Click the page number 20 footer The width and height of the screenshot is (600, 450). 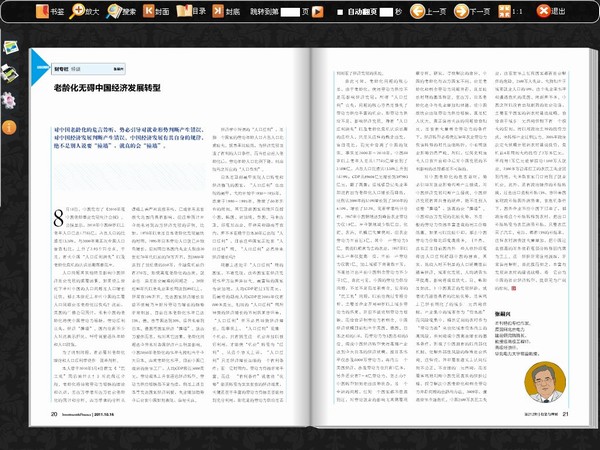[x=54, y=414]
